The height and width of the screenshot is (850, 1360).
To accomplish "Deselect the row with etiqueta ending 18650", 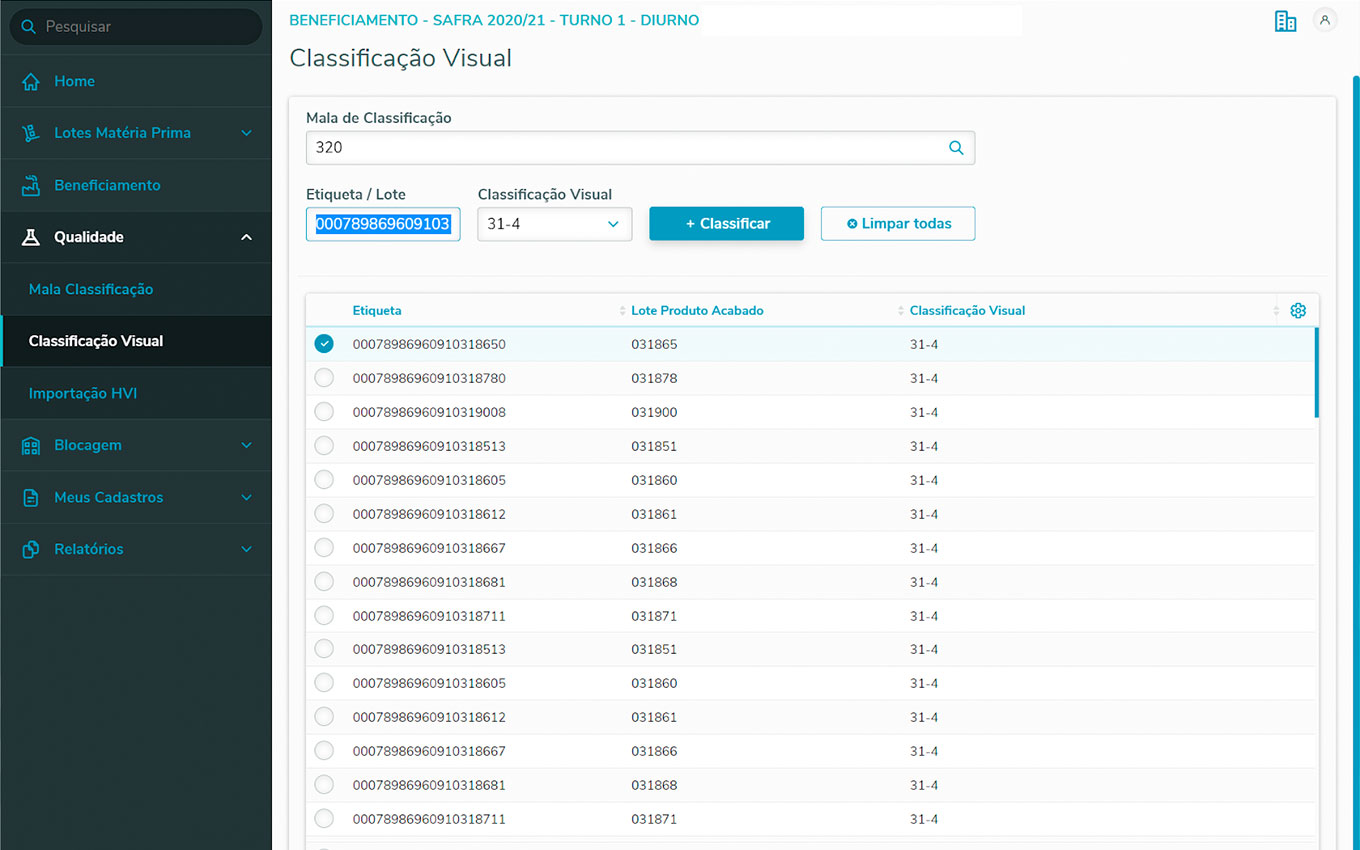I will tap(324, 344).
